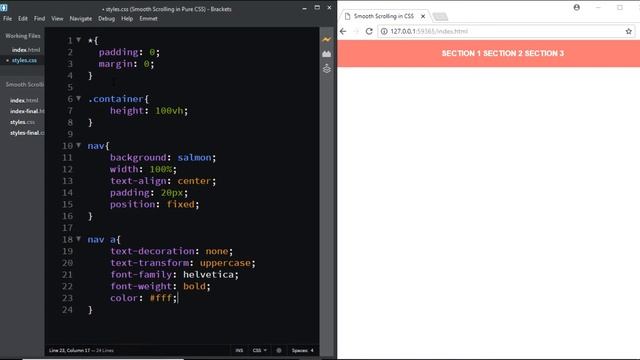Image resolution: width=640 pixels, height=360 pixels.
Task: Click the linting status circle in status bar
Action: 279,350
